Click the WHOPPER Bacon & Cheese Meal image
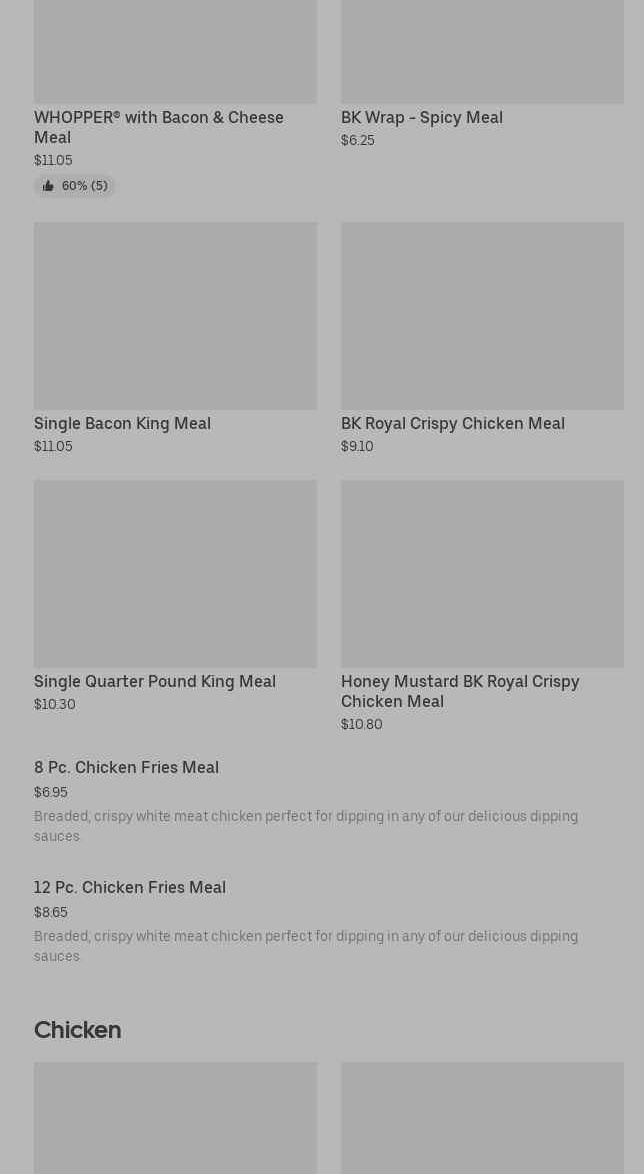Image resolution: width=644 pixels, height=1174 pixels. point(175,52)
